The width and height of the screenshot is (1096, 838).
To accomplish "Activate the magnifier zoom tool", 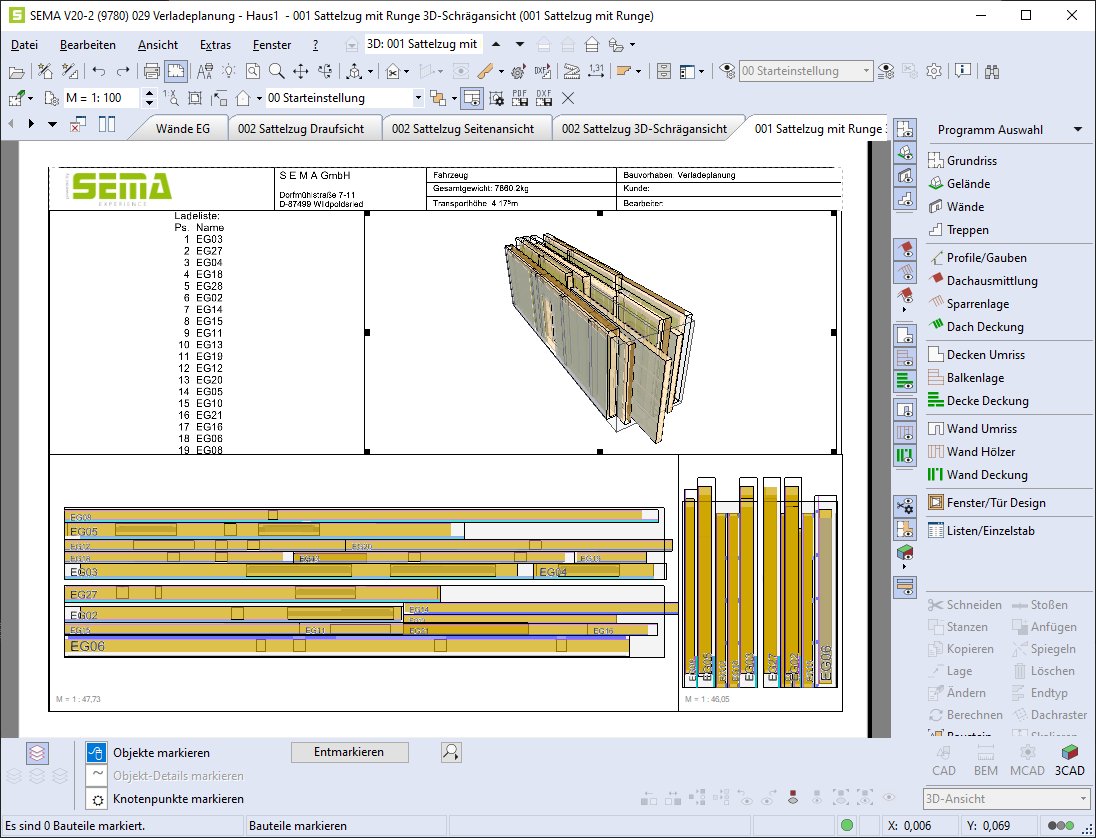I will (x=277, y=71).
